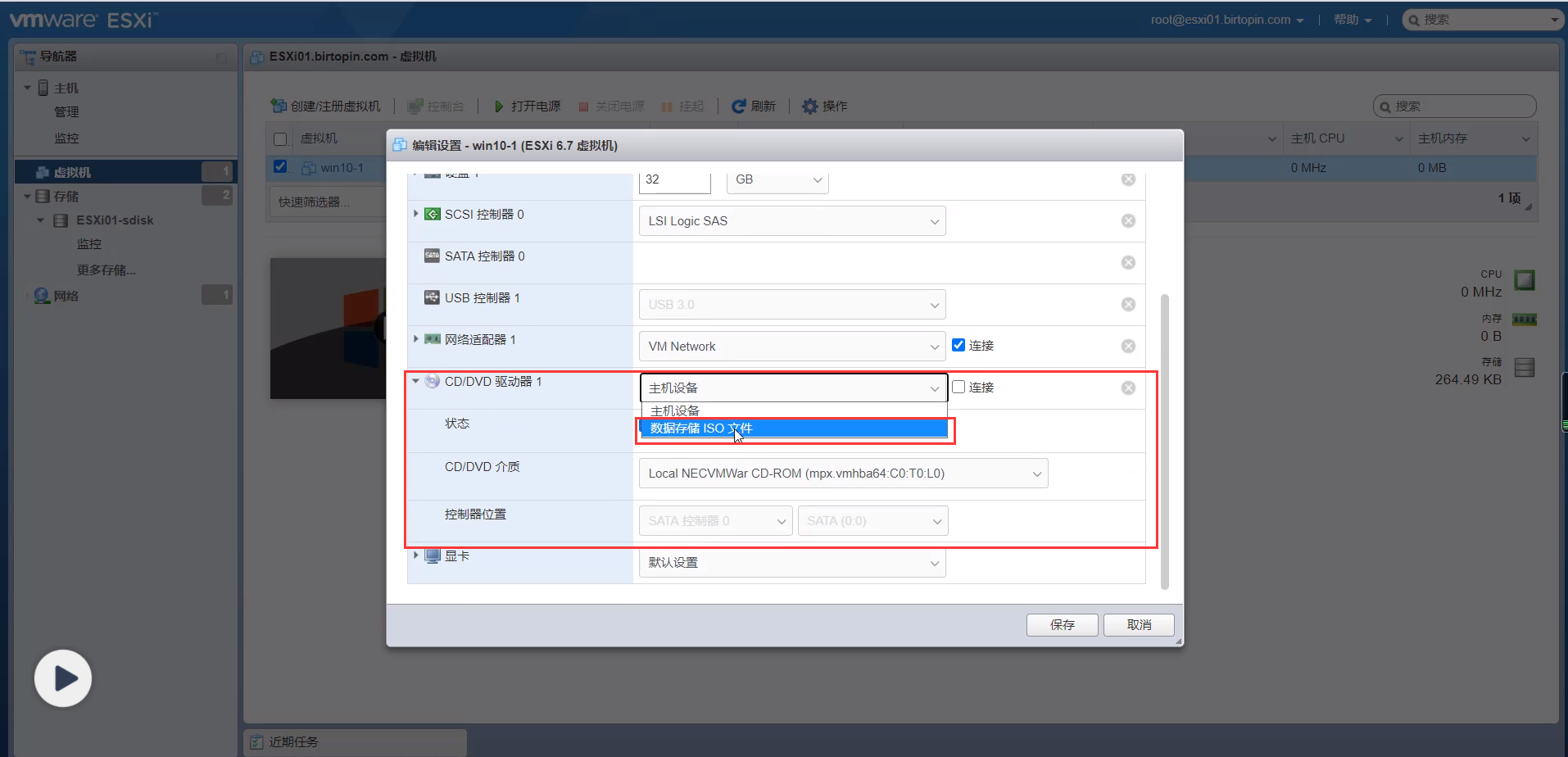The height and width of the screenshot is (757, 1568).
Task: Click 挂起 to suspend the VM
Action: (682, 106)
